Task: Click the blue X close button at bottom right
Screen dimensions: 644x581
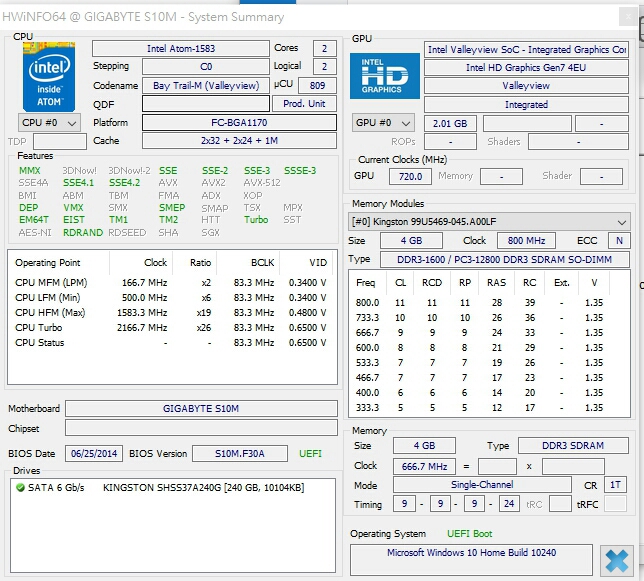Action: pos(617,561)
